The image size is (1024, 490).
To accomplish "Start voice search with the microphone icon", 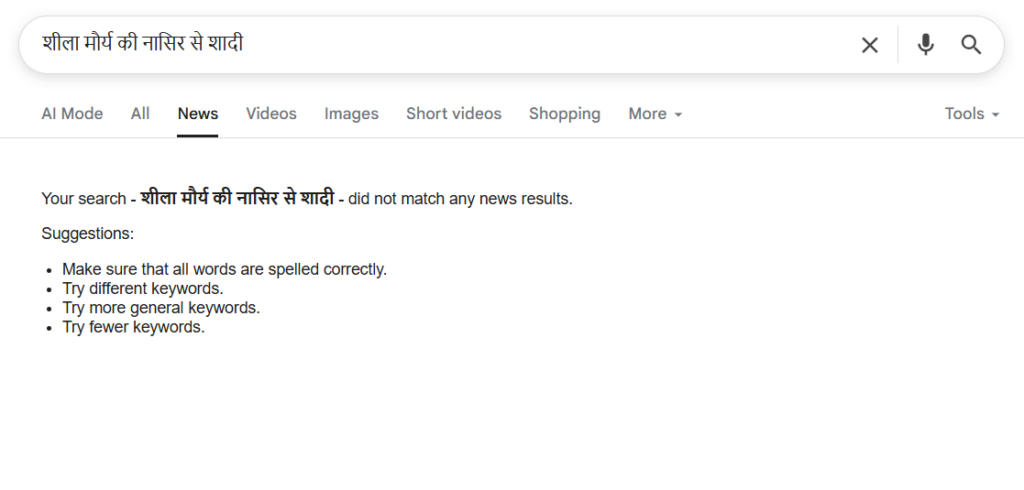I will click(926, 45).
